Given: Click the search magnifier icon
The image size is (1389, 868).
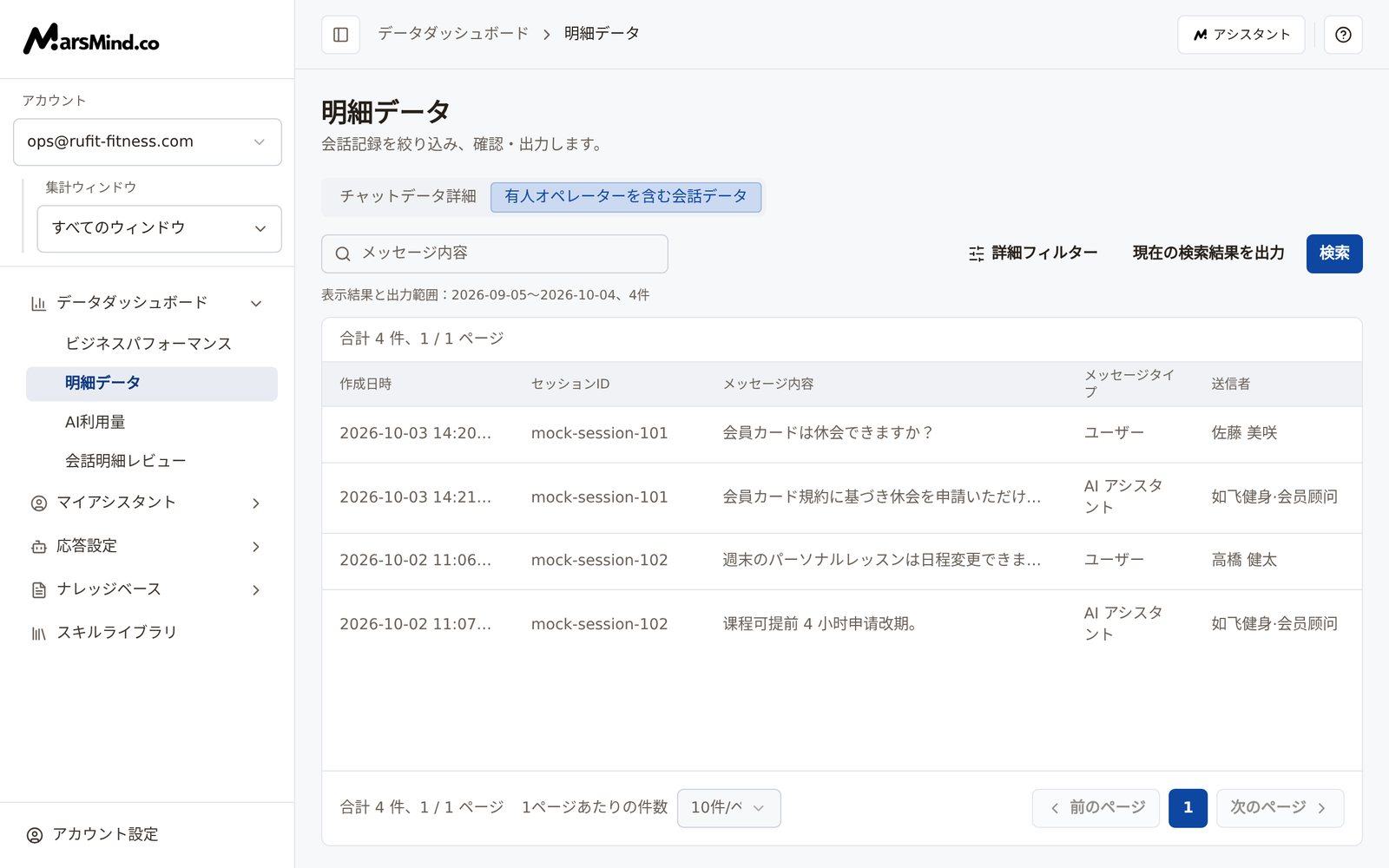Looking at the screenshot, I should point(343,253).
